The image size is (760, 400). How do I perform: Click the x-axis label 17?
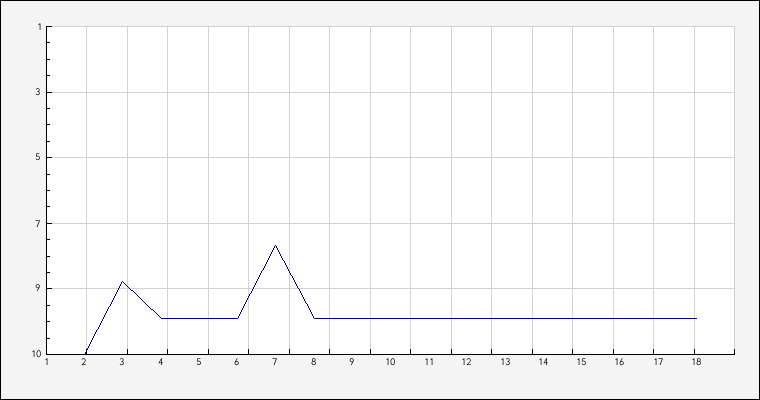click(658, 362)
